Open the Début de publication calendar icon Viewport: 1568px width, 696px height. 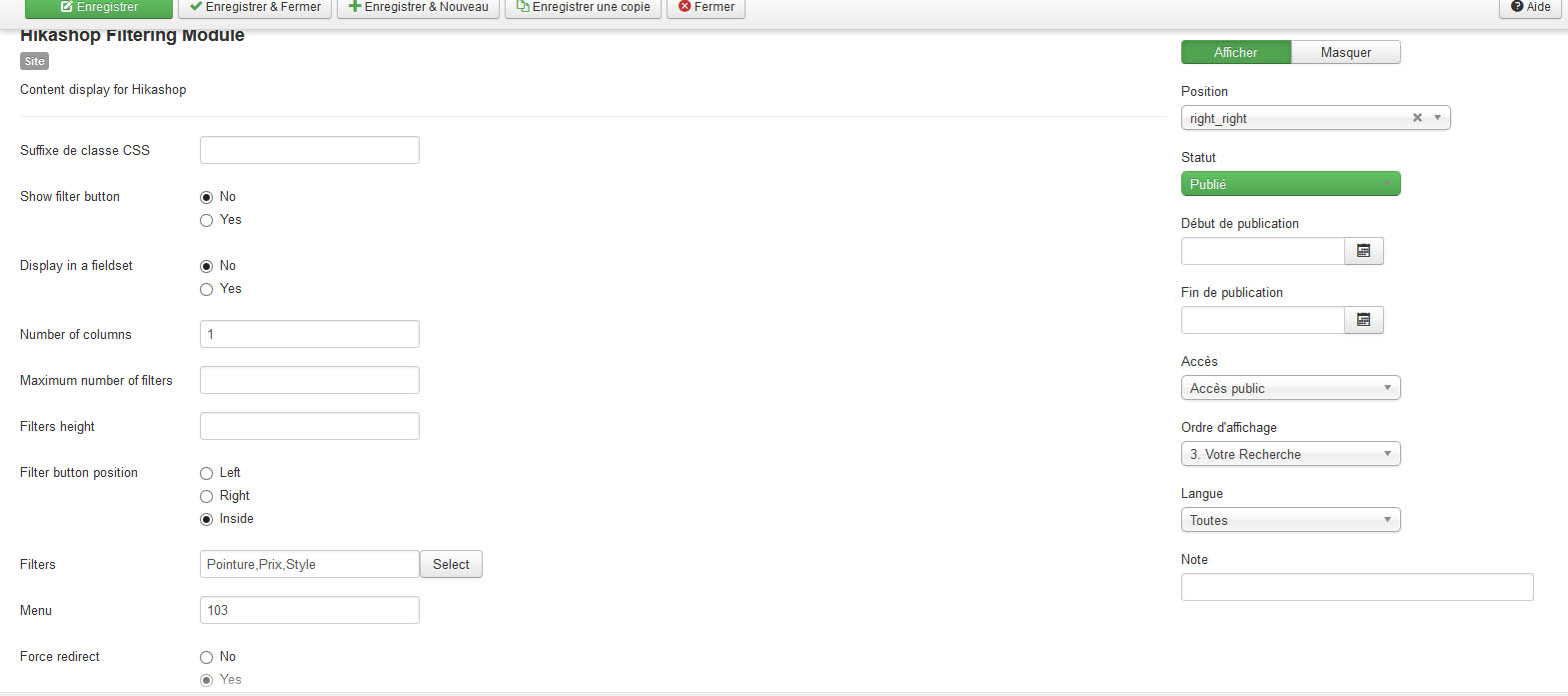(x=1363, y=251)
